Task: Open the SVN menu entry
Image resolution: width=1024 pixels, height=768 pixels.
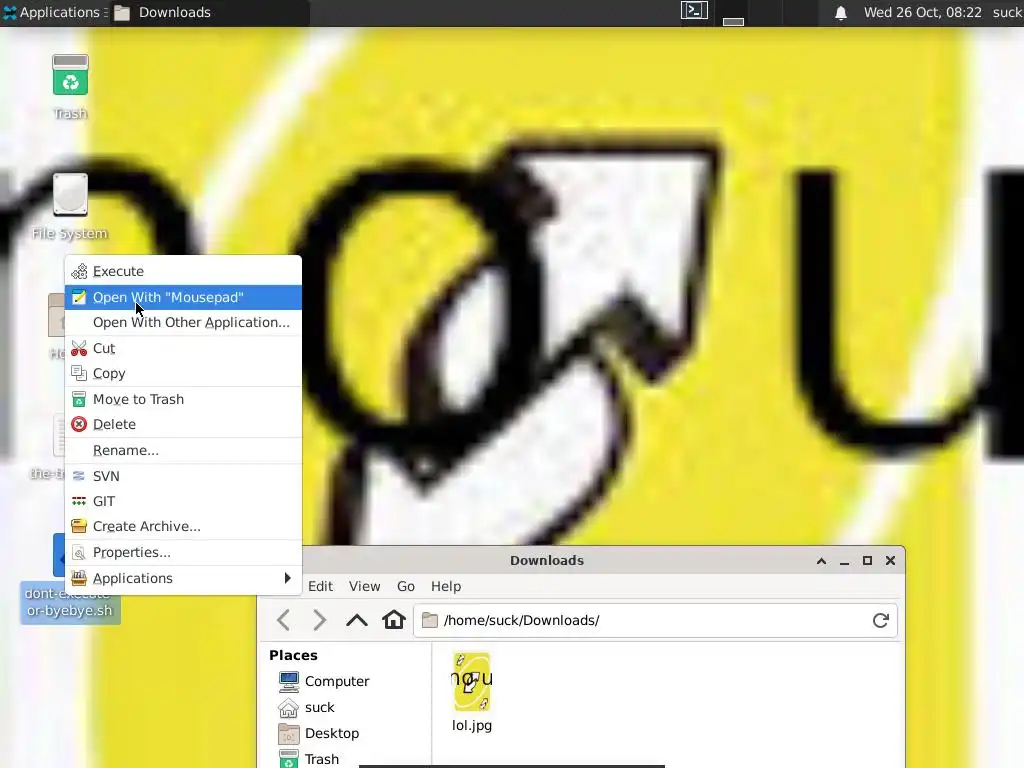Action: pos(183,476)
